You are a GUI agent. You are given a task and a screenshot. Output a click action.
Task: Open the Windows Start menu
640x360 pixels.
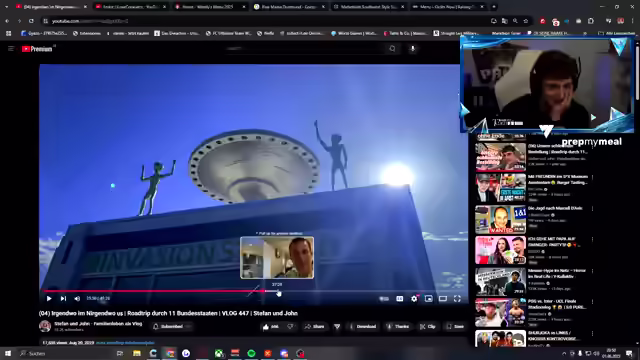pyautogui.click(x=8, y=353)
